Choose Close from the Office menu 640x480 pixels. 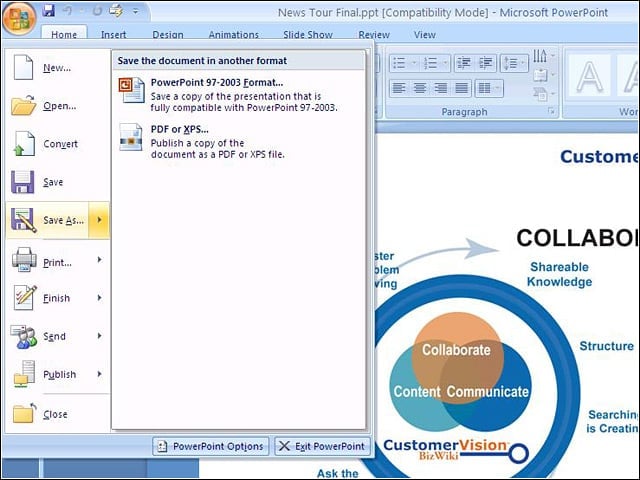click(58, 414)
